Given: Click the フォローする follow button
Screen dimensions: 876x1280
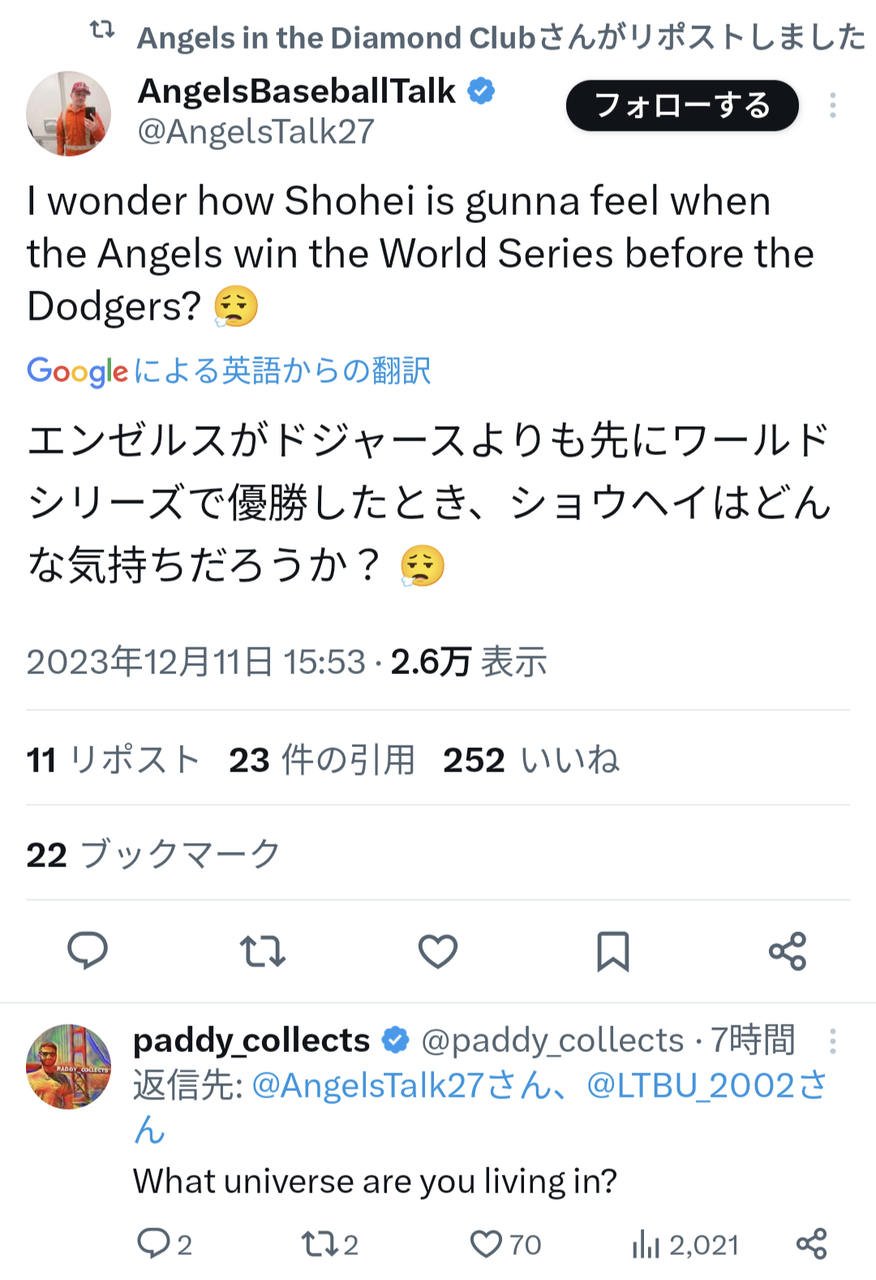Looking at the screenshot, I should click(x=682, y=106).
